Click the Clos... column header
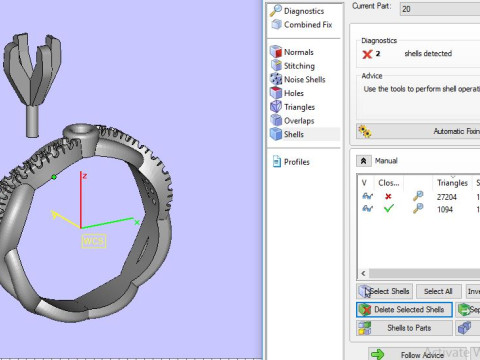480x360 pixels. point(389,183)
